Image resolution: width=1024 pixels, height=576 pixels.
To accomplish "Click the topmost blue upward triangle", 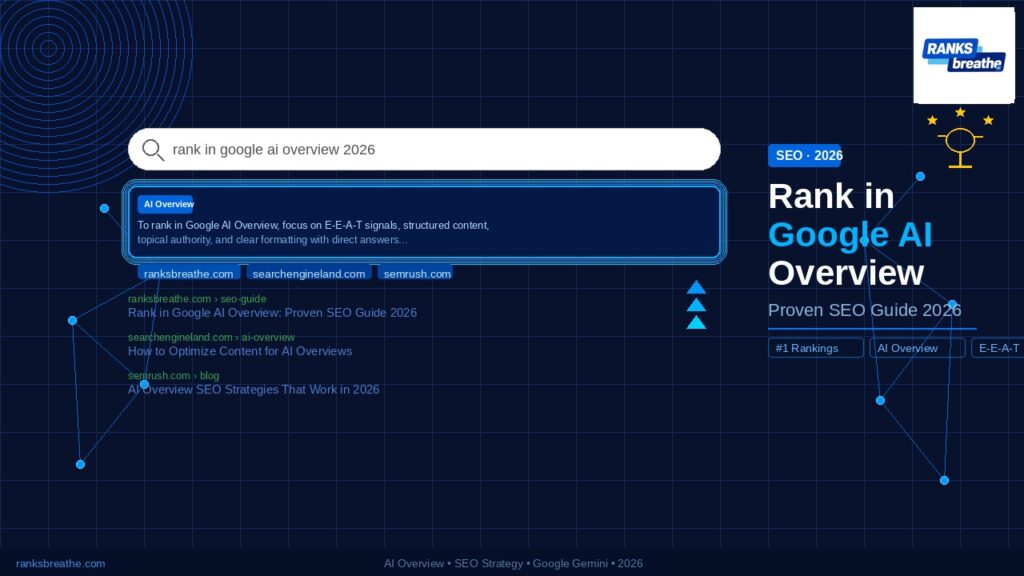I will point(697,289).
